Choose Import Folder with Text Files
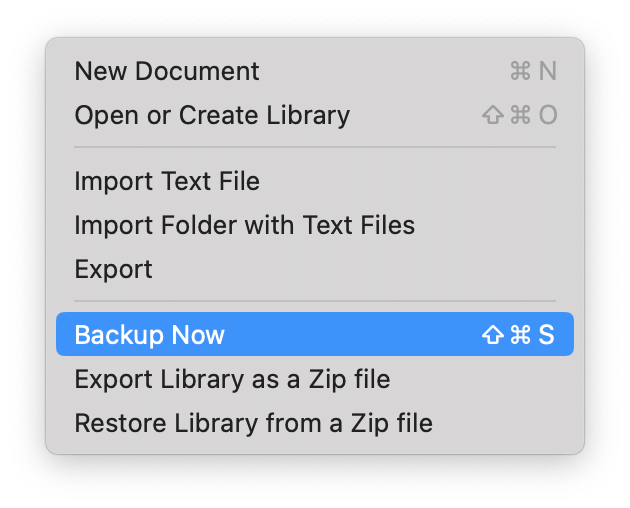This screenshot has height=508, width=630. click(315, 225)
